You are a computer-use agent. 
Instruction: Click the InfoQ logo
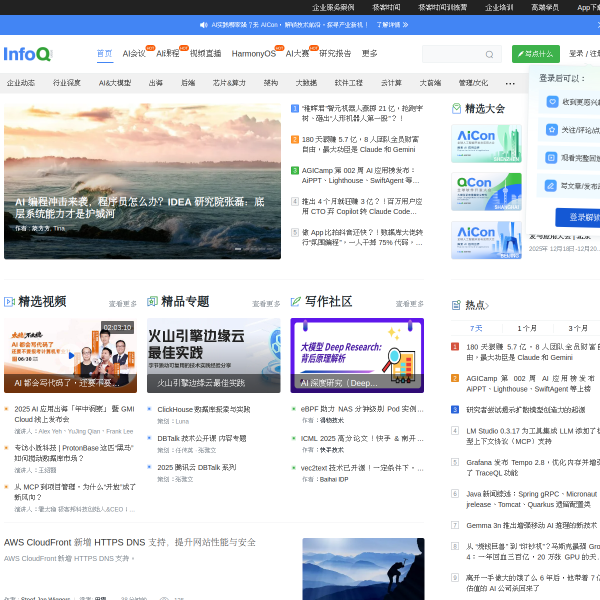pos(28,54)
